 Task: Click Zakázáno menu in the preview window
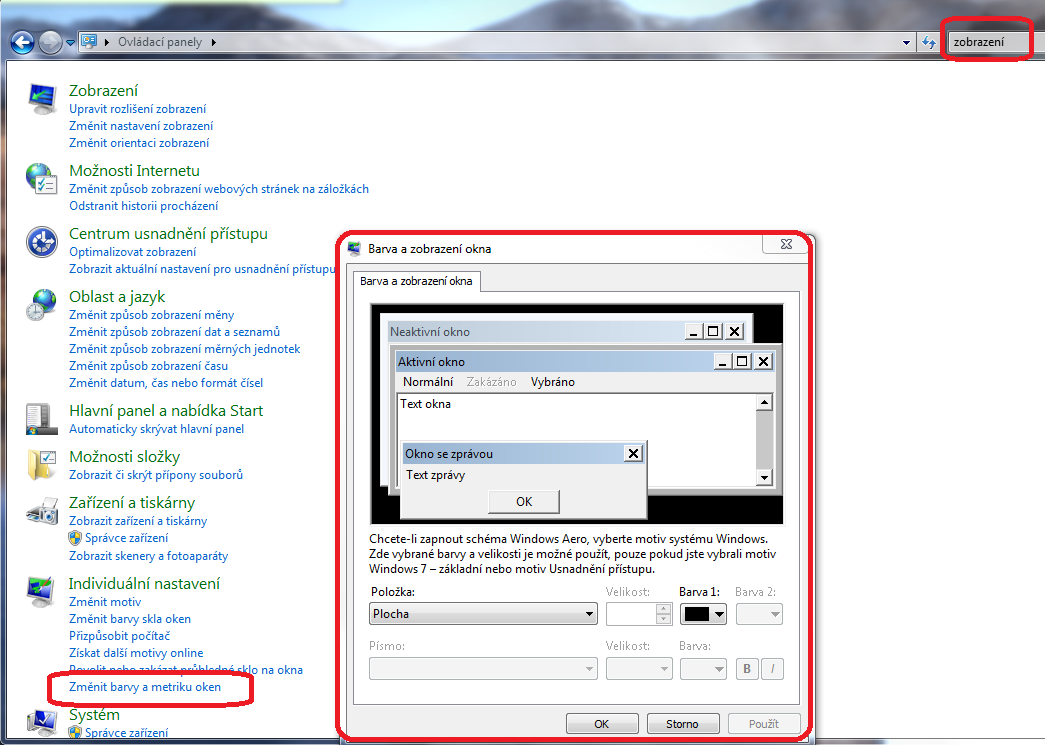click(491, 382)
